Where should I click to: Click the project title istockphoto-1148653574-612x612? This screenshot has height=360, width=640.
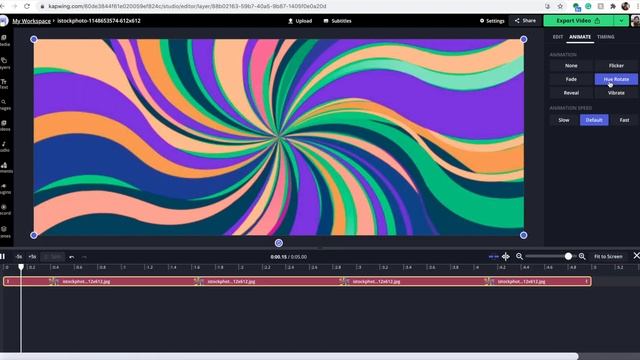[x=98, y=21]
